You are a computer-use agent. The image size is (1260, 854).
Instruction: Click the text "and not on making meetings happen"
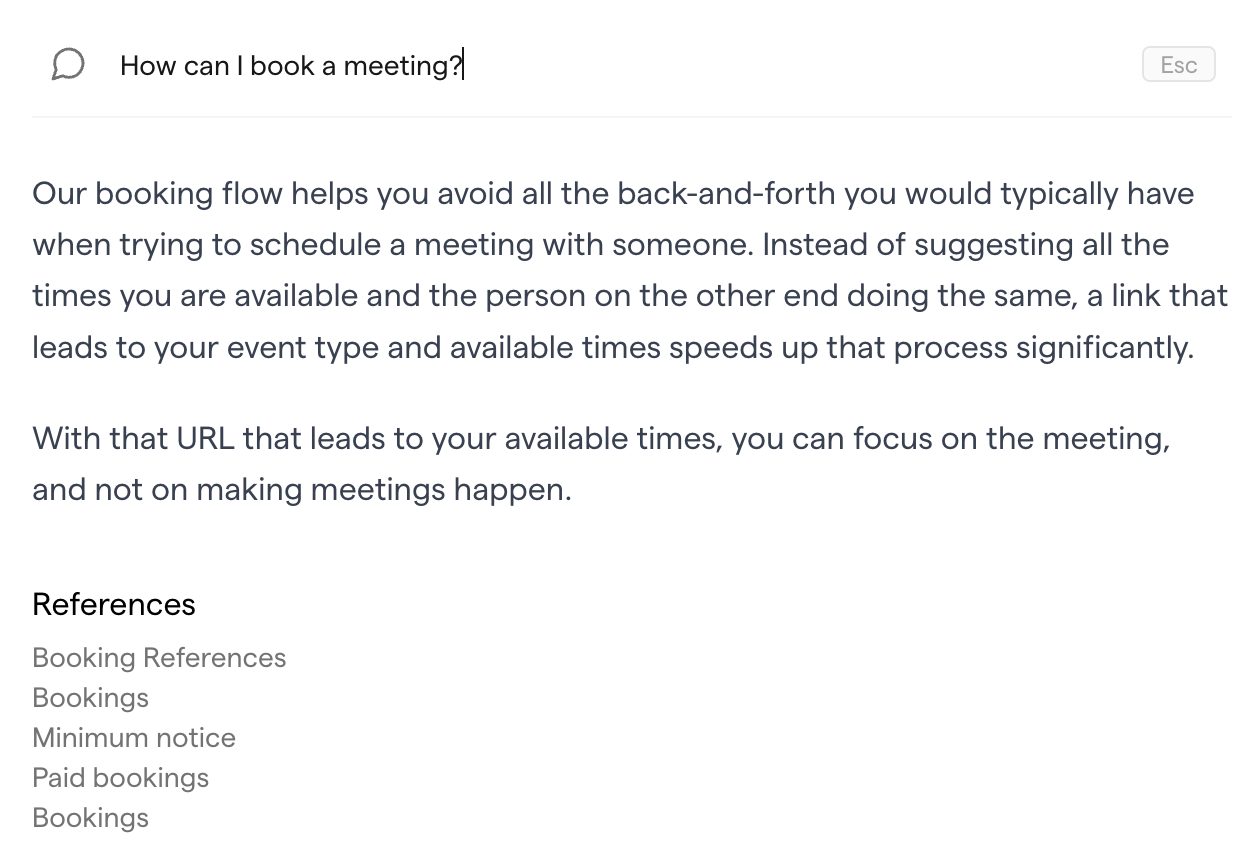(x=301, y=490)
